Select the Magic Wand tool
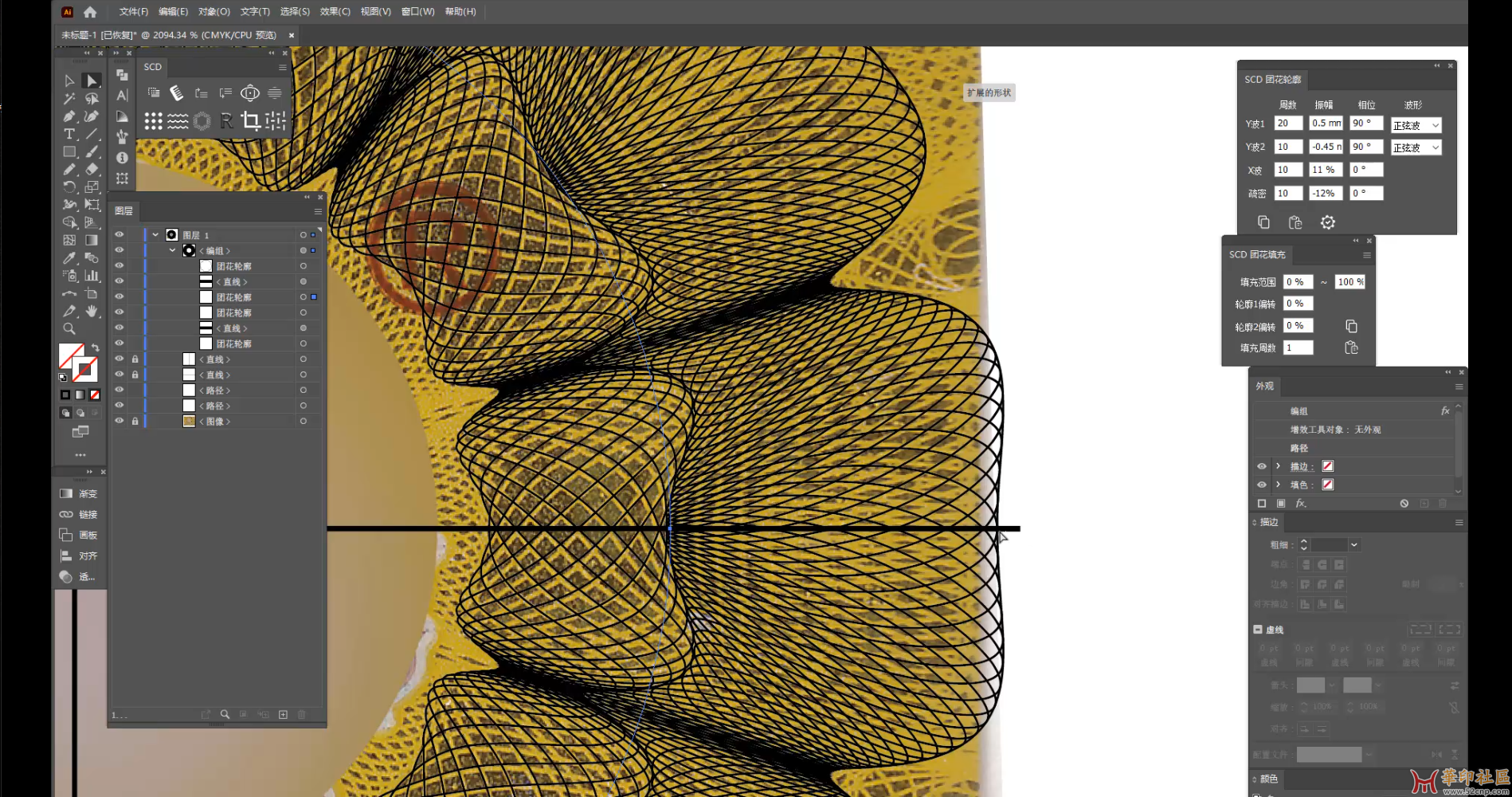Image resolution: width=1512 pixels, height=797 pixels. click(x=69, y=99)
